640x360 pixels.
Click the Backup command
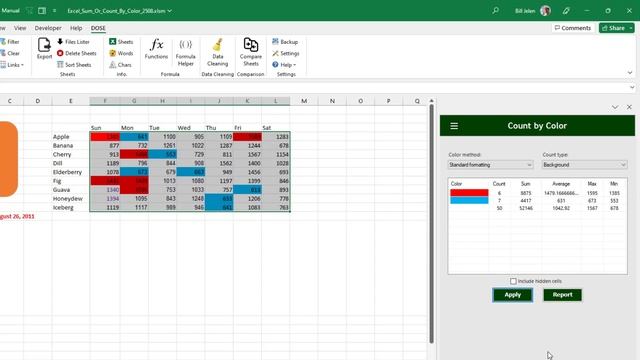click(x=285, y=42)
